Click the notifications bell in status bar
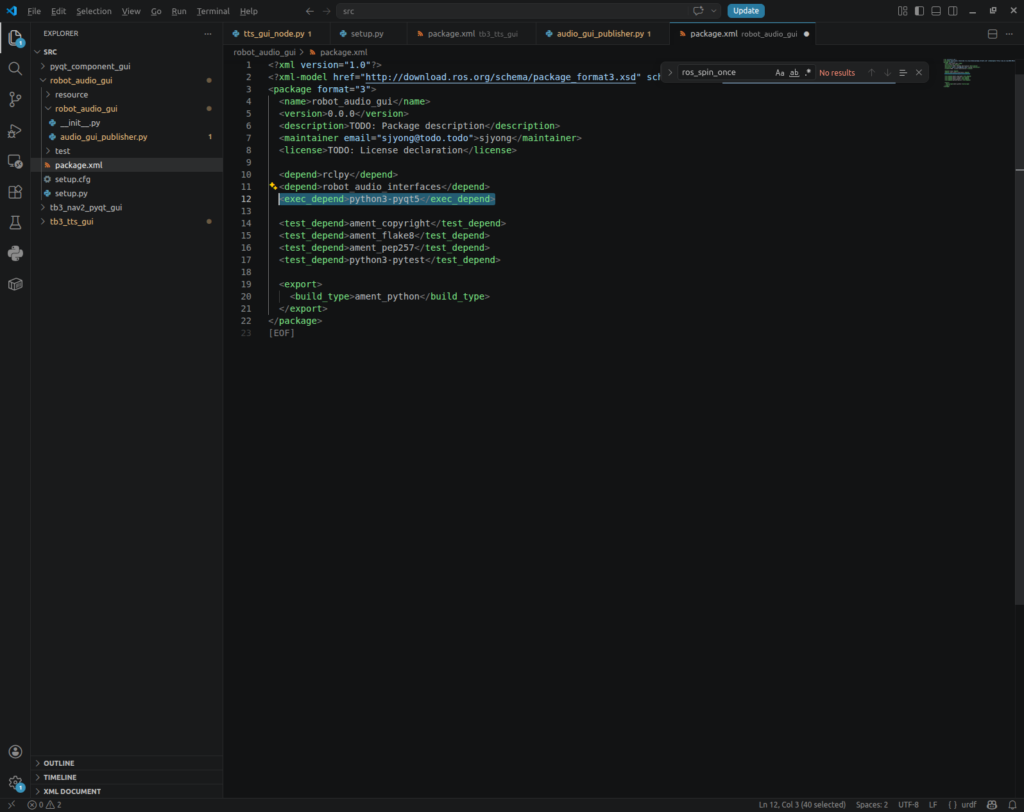The image size is (1024, 812). pyautogui.click(x=1012, y=805)
